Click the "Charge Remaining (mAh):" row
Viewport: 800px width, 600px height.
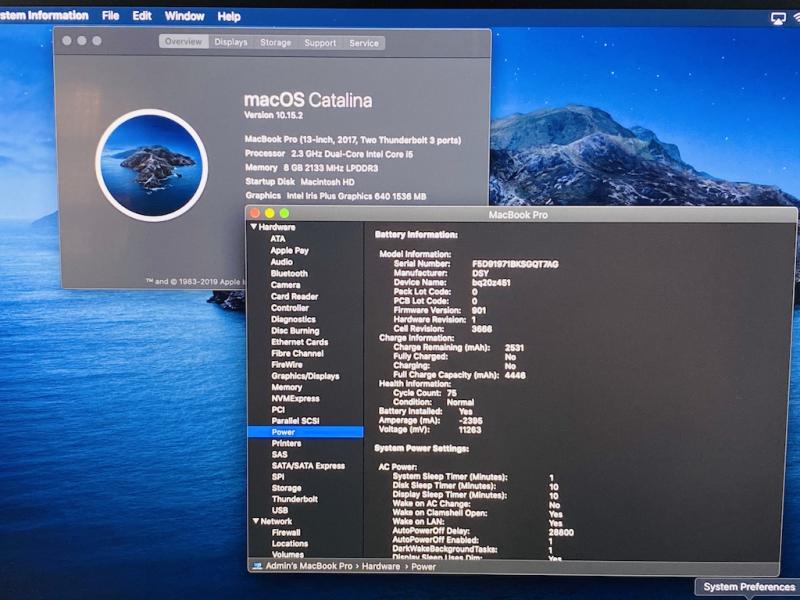pyautogui.click(x=459, y=347)
